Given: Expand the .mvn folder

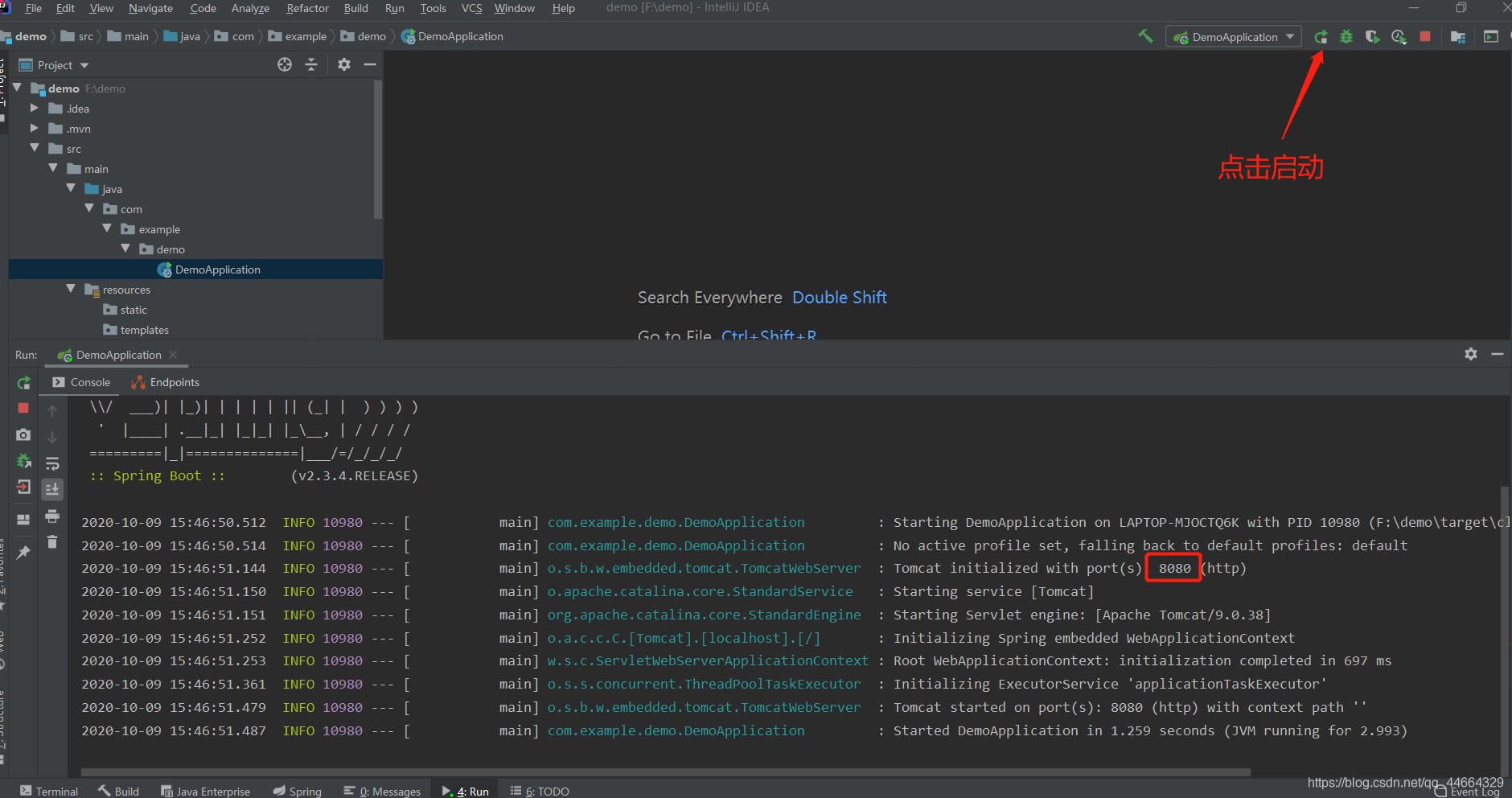Looking at the screenshot, I should (x=35, y=128).
